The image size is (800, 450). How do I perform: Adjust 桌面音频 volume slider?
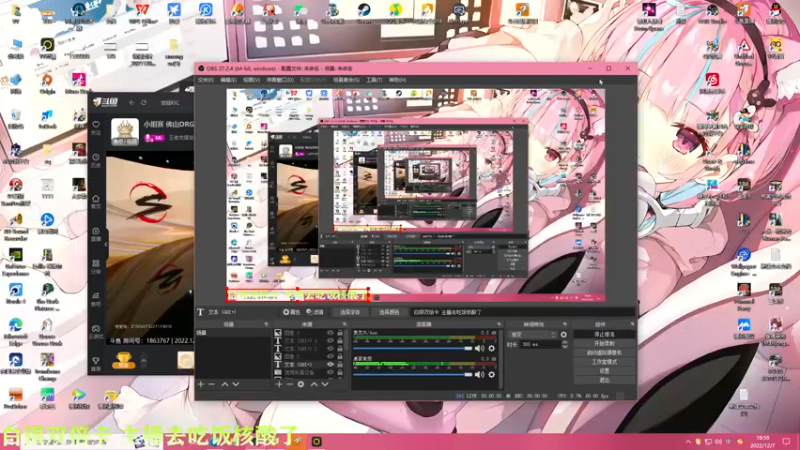[413, 374]
